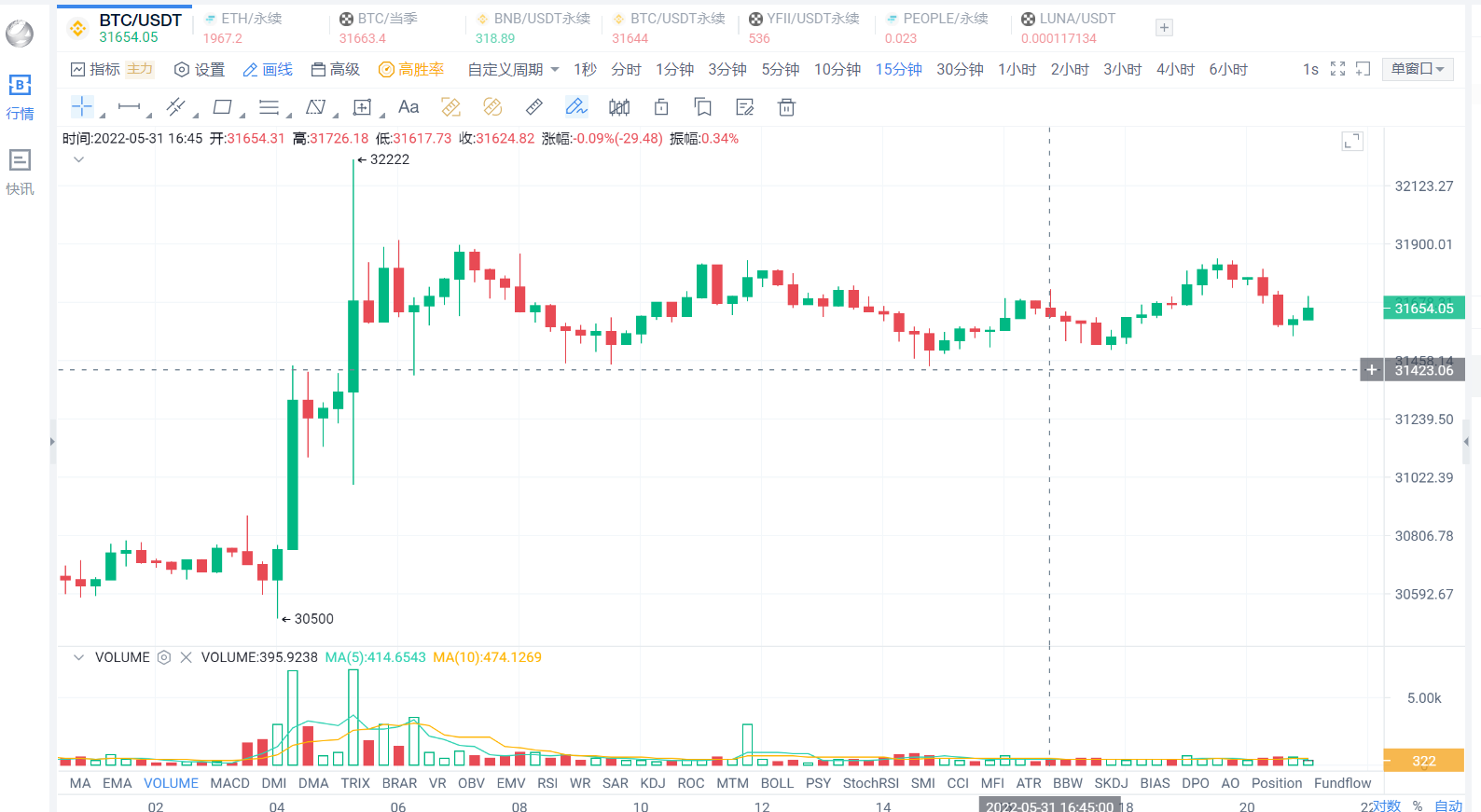Close the VOLUME indicator with X
Screen dimensions: 1481x812
[186, 657]
